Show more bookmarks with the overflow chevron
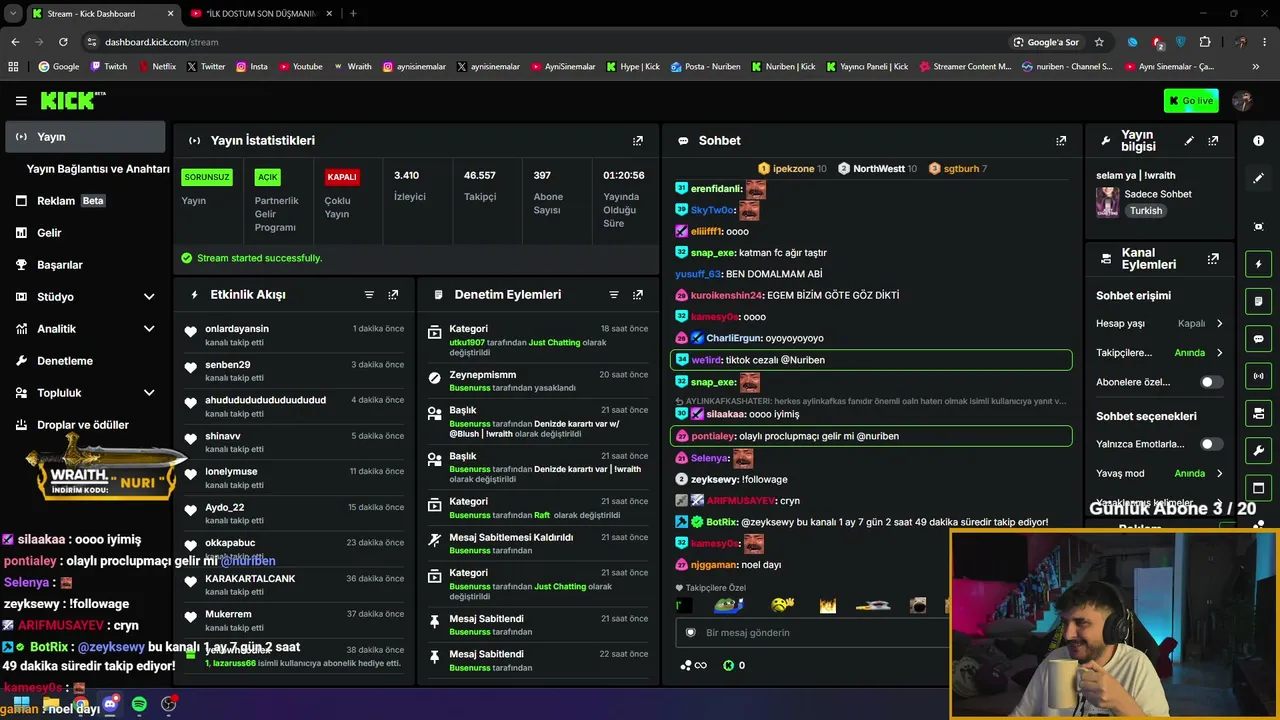Screen dimensions: 1280x720 [1256, 67]
